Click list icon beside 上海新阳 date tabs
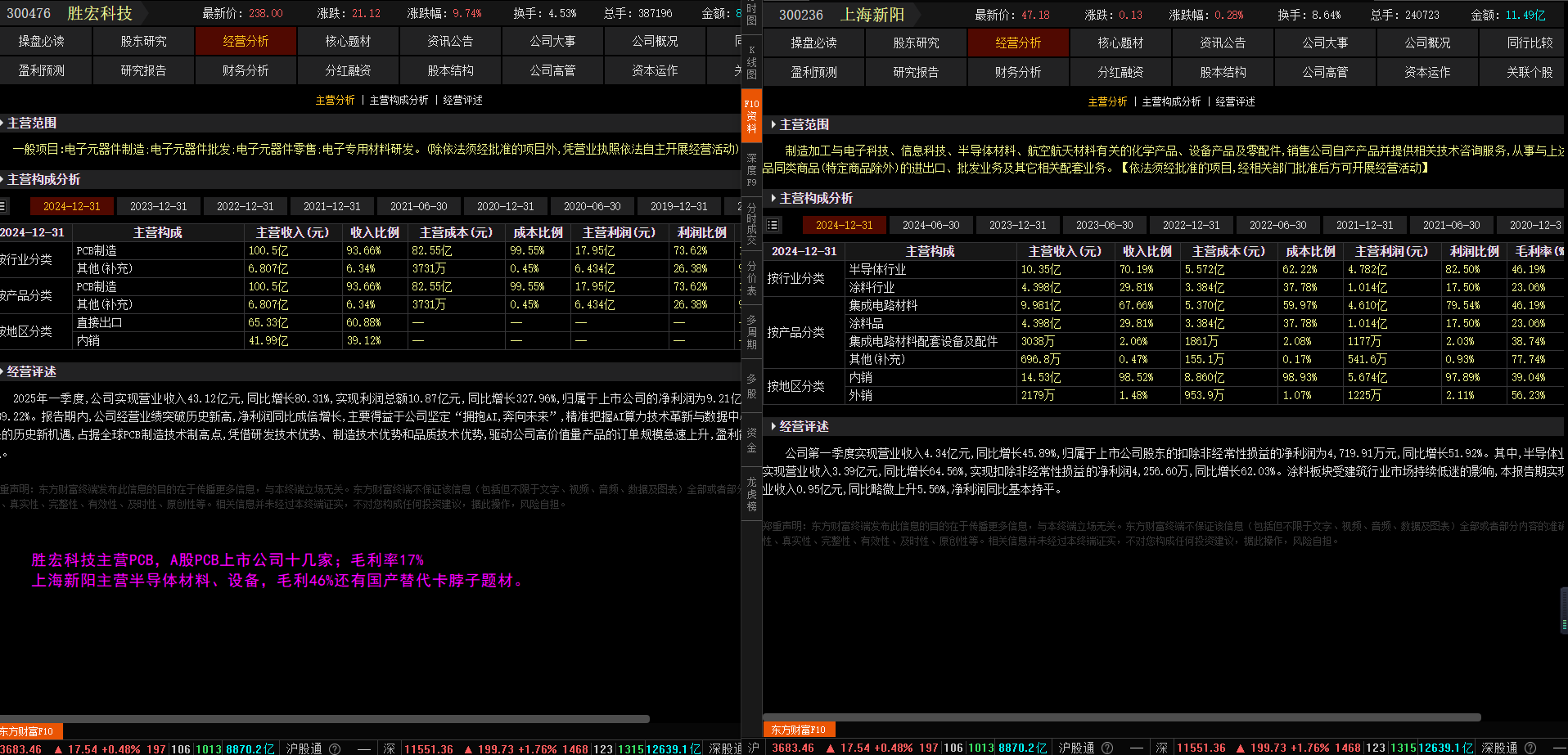Image resolution: width=1568 pixels, height=755 pixels. tap(773, 225)
